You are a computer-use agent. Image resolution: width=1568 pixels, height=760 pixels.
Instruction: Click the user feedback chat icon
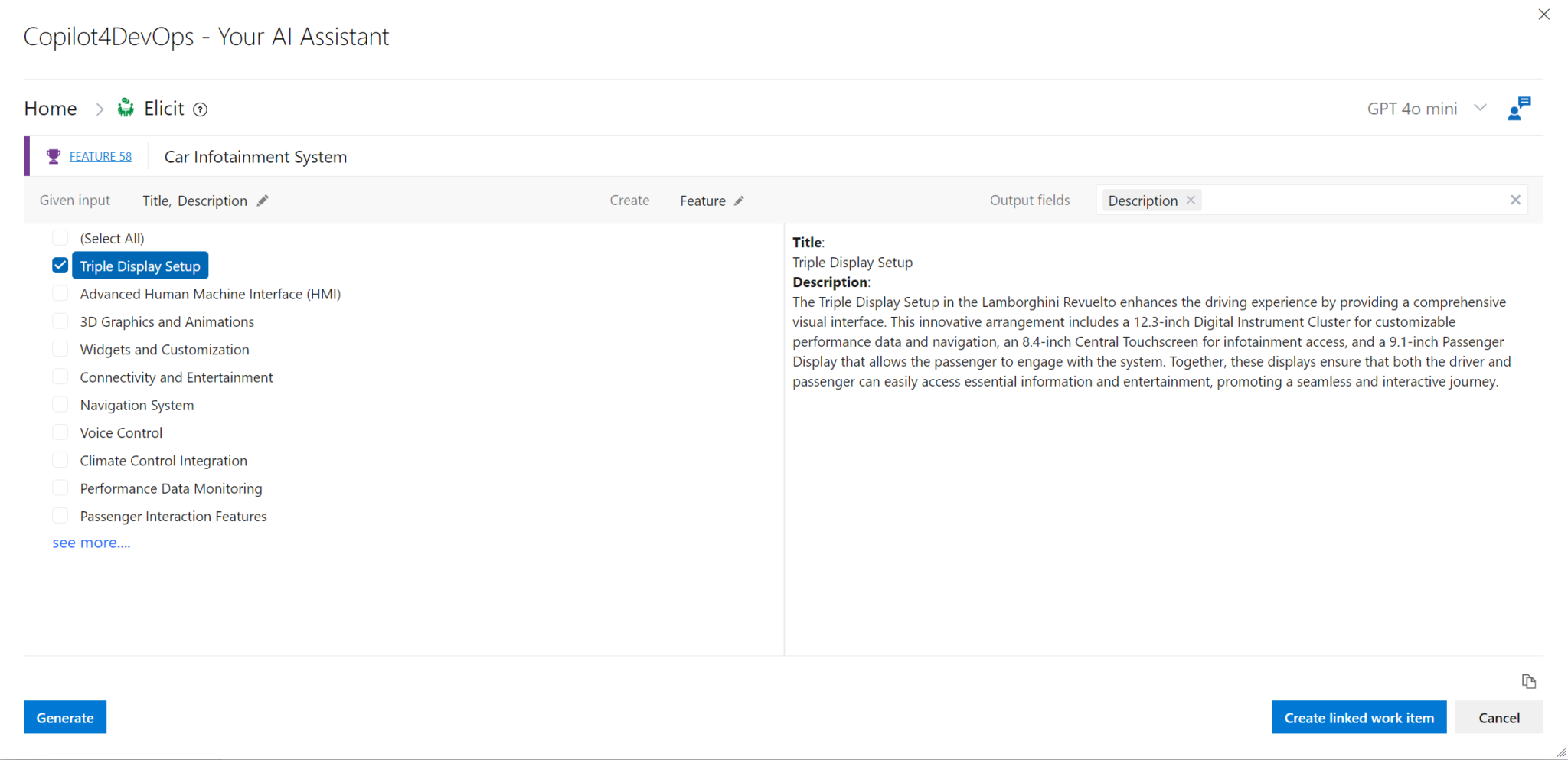click(x=1518, y=109)
